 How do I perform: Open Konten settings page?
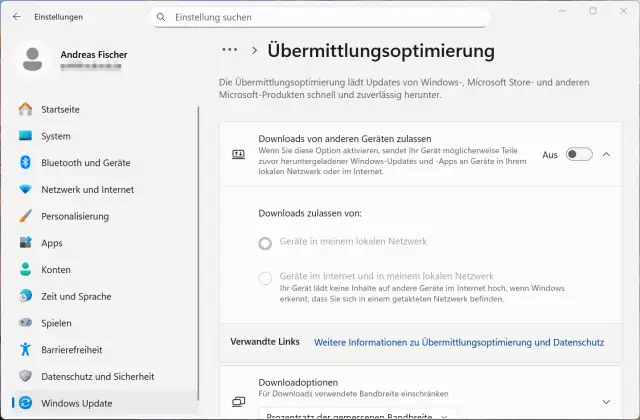pyautogui.click(x=104, y=269)
